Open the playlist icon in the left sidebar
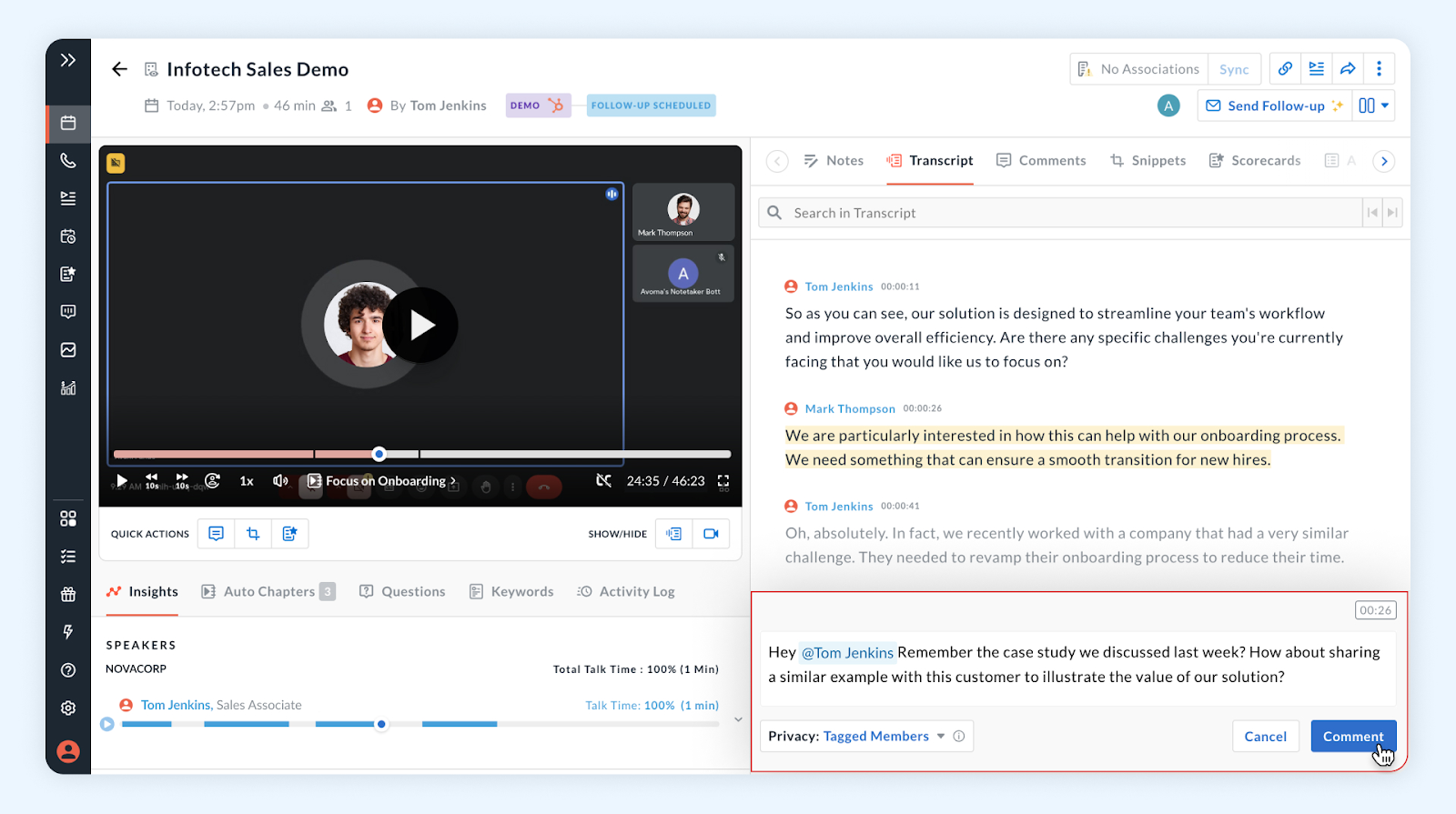This screenshot has height=814, width=1456. [68, 198]
